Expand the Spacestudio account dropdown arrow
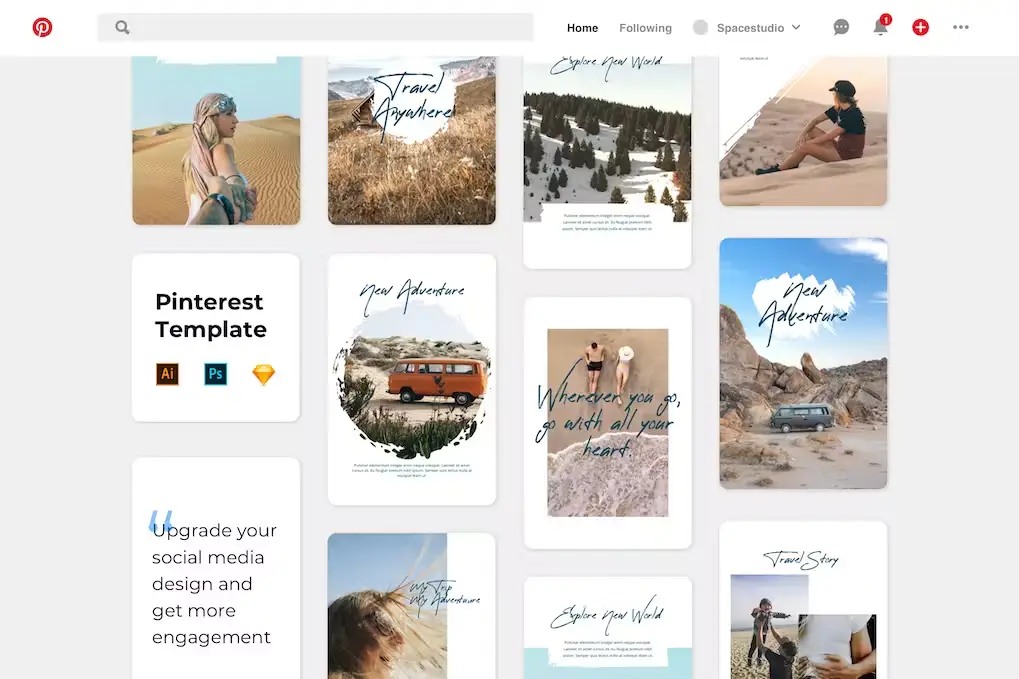Image resolution: width=1019 pixels, height=679 pixels. [796, 28]
